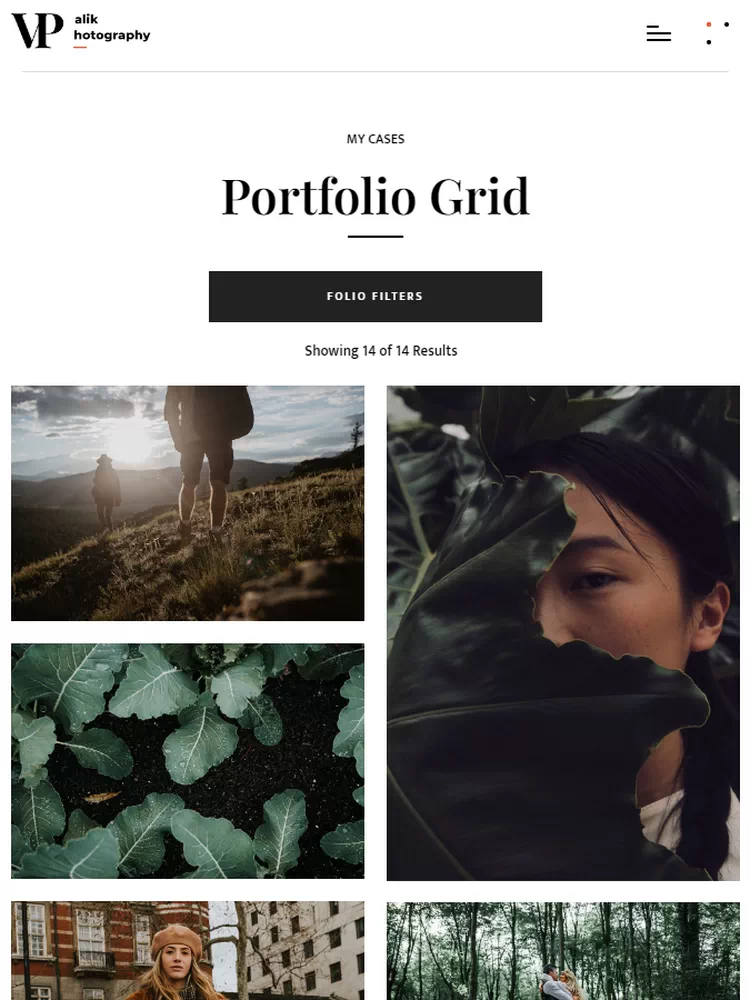Open the woman in beret photo
The height and width of the screenshot is (1000, 750).
coord(188,950)
